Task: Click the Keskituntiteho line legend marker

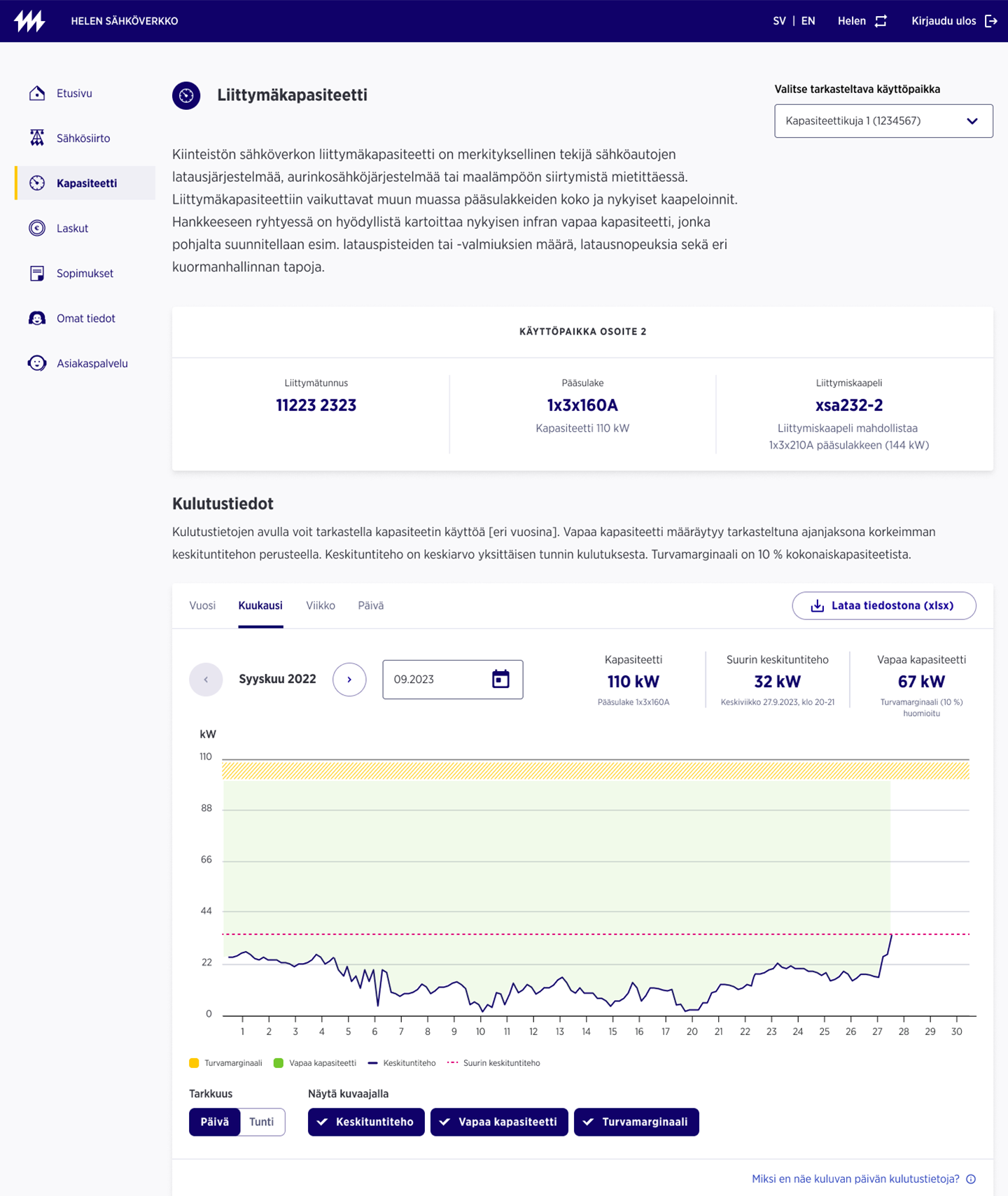Action: tap(372, 1063)
